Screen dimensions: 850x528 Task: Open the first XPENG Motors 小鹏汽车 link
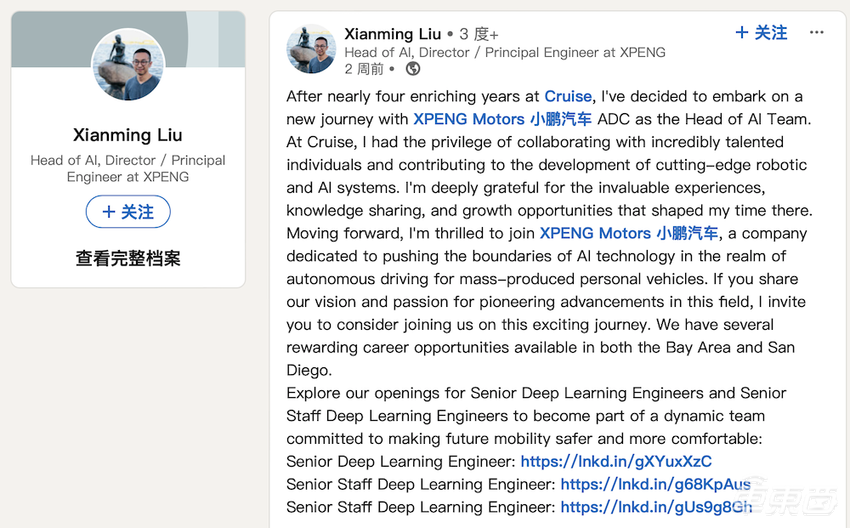[x=502, y=119]
